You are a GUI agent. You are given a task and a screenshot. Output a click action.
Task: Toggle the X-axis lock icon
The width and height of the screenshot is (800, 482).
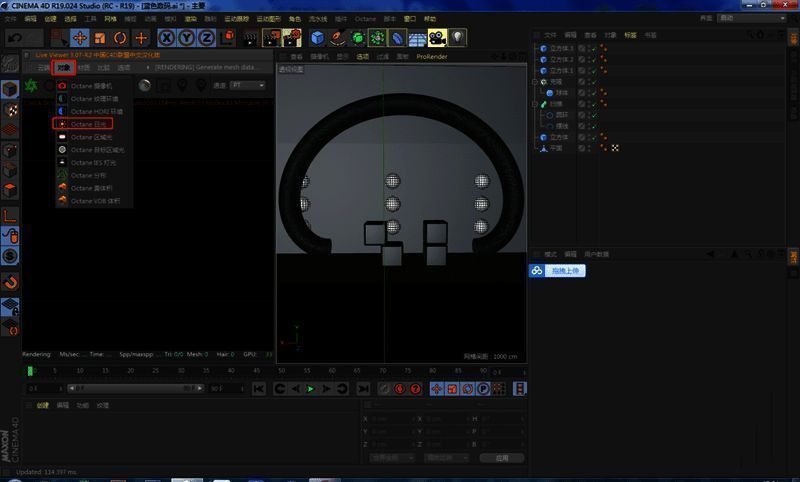pos(167,38)
